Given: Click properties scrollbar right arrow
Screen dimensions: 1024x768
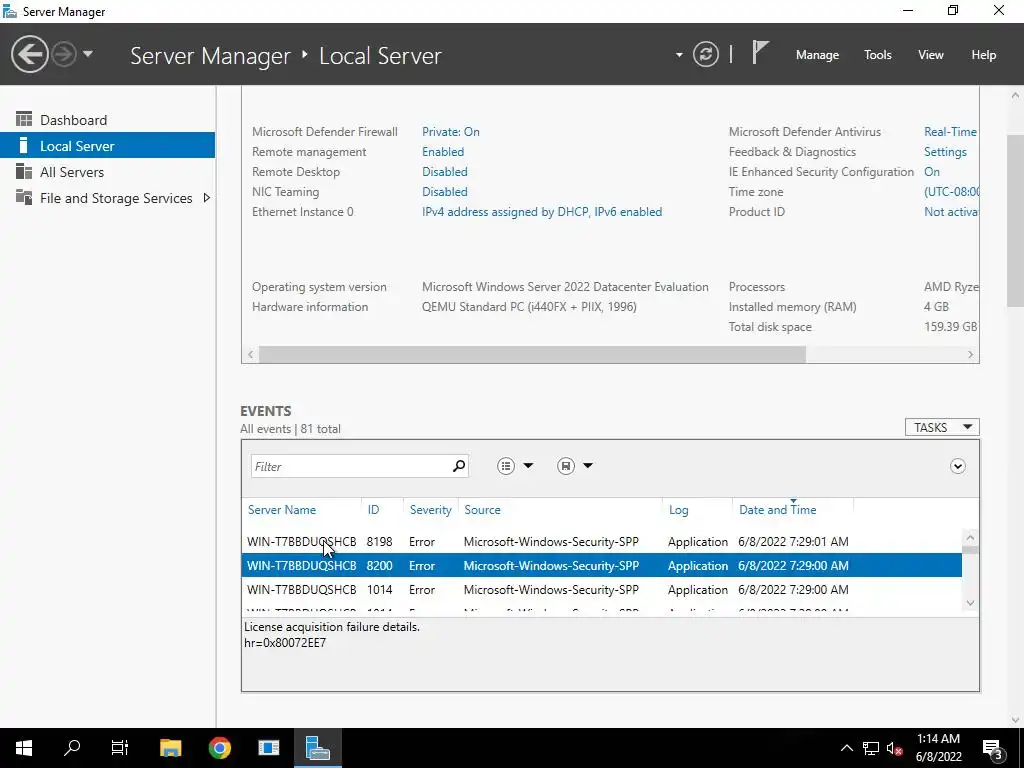Looking at the screenshot, I should click(x=970, y=354).
